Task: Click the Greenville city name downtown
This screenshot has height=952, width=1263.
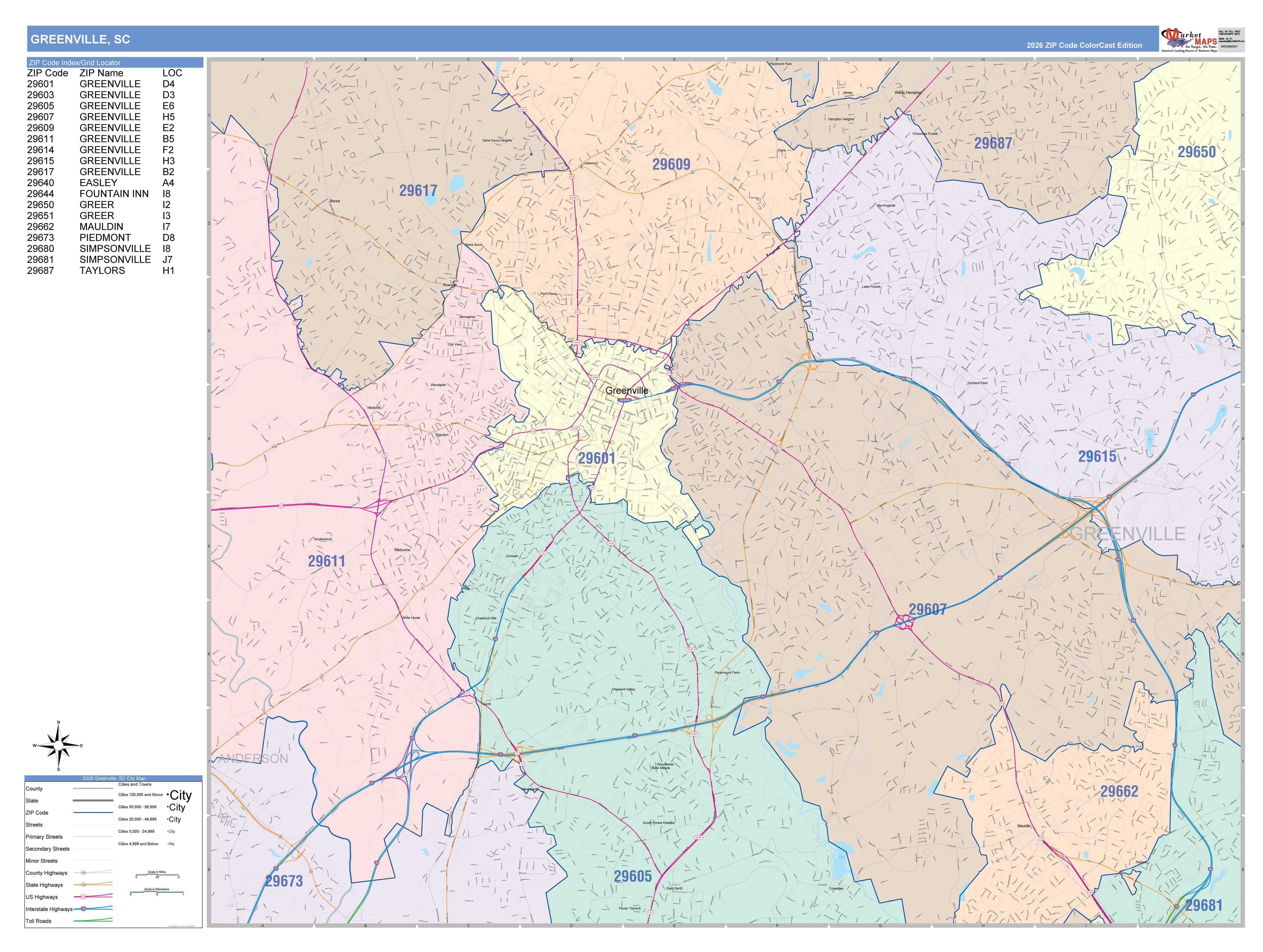Action: [x=627, y=390]
